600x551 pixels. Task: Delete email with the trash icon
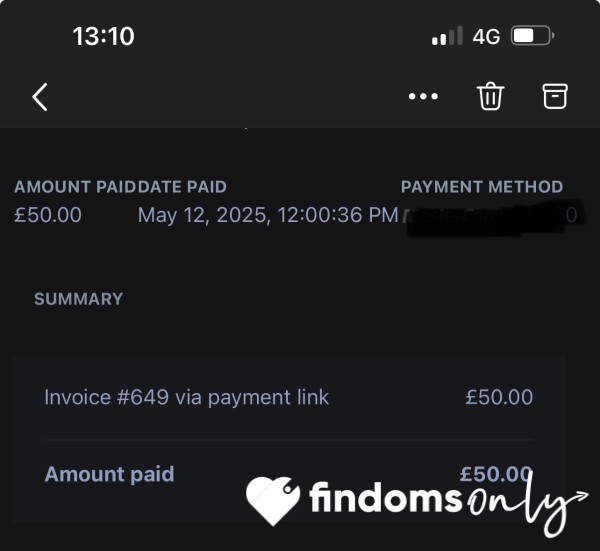pos(490,96)
